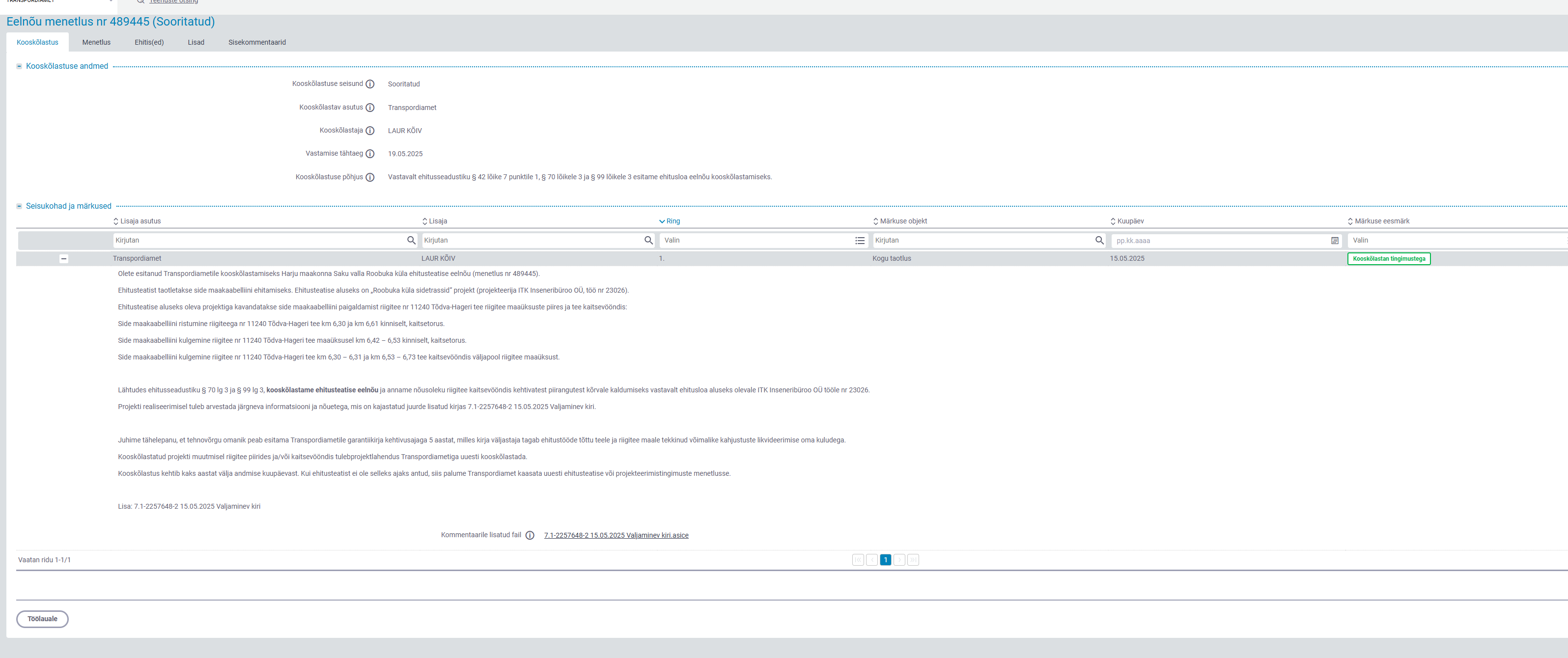
Task: Sort by Kuupäev column
Action: (x=1127, y=221)
